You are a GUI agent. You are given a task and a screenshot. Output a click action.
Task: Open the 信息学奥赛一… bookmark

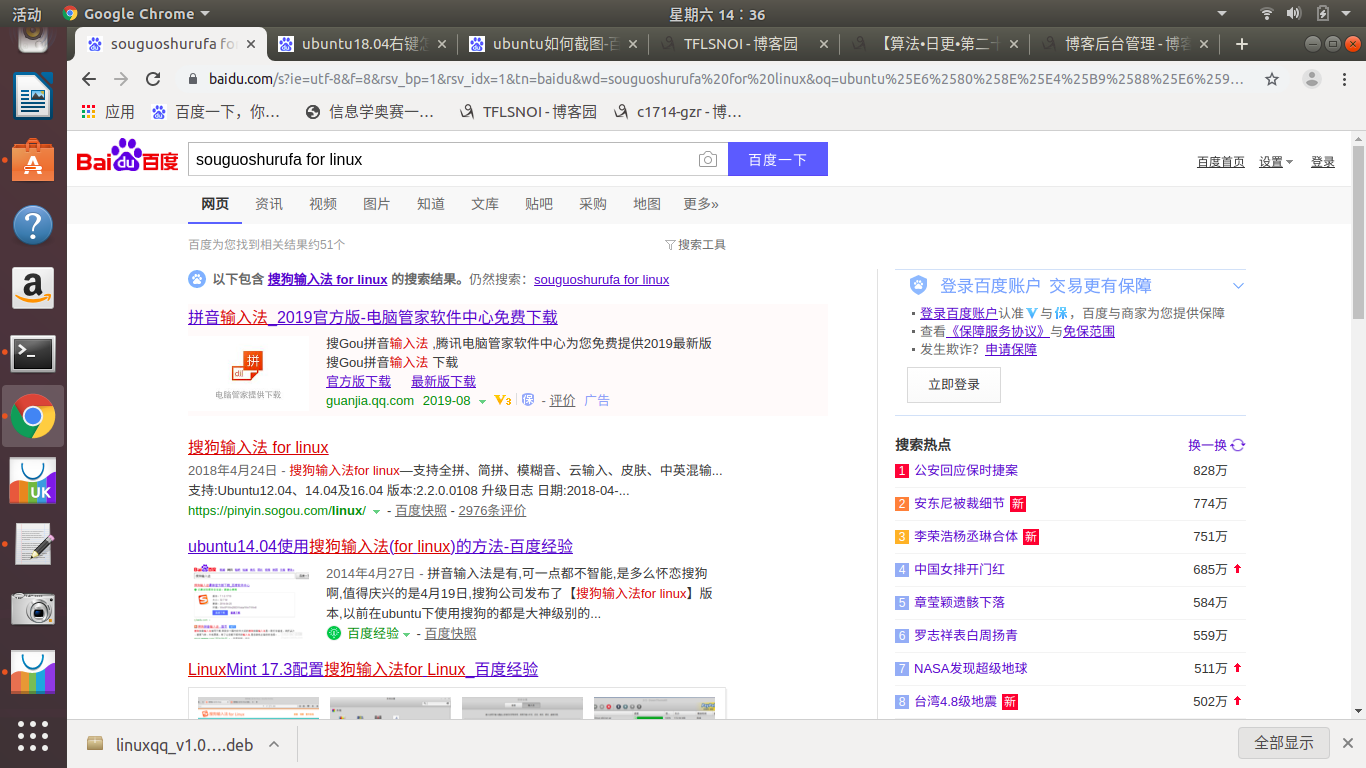click(x=370, y=112)
